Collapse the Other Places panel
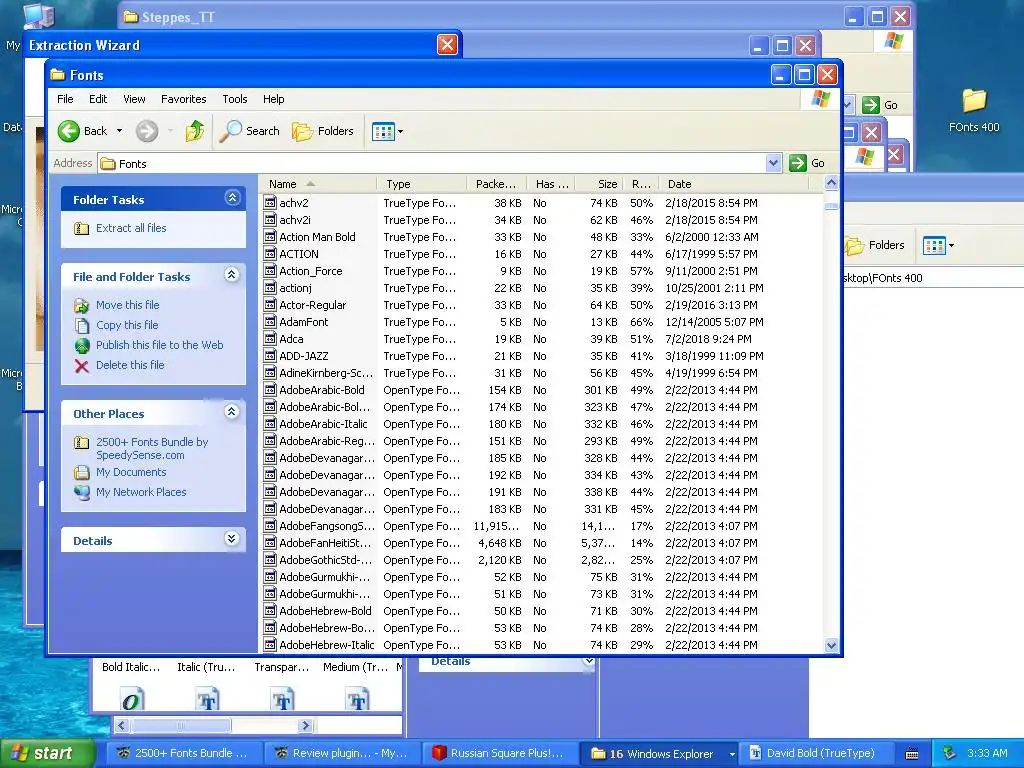This screenshot has width=1024, height=768. tap(232, 411)
